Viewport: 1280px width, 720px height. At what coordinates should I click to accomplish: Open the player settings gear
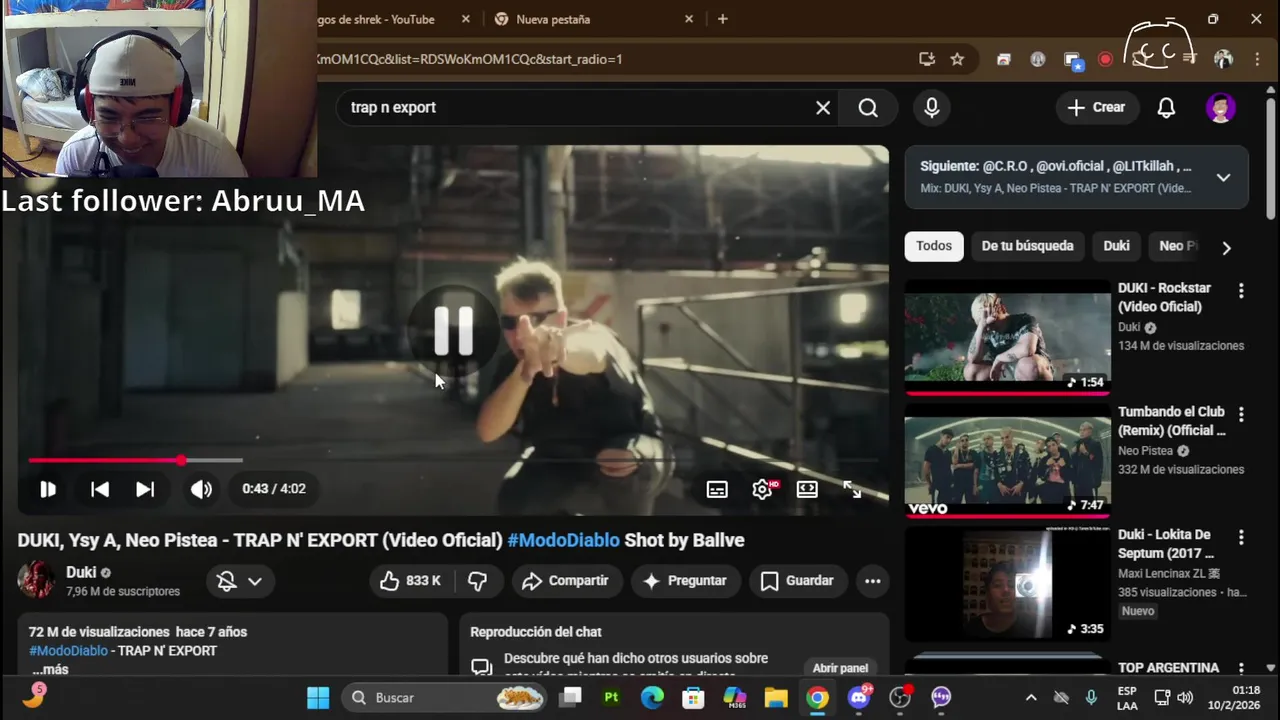[763, 489]
